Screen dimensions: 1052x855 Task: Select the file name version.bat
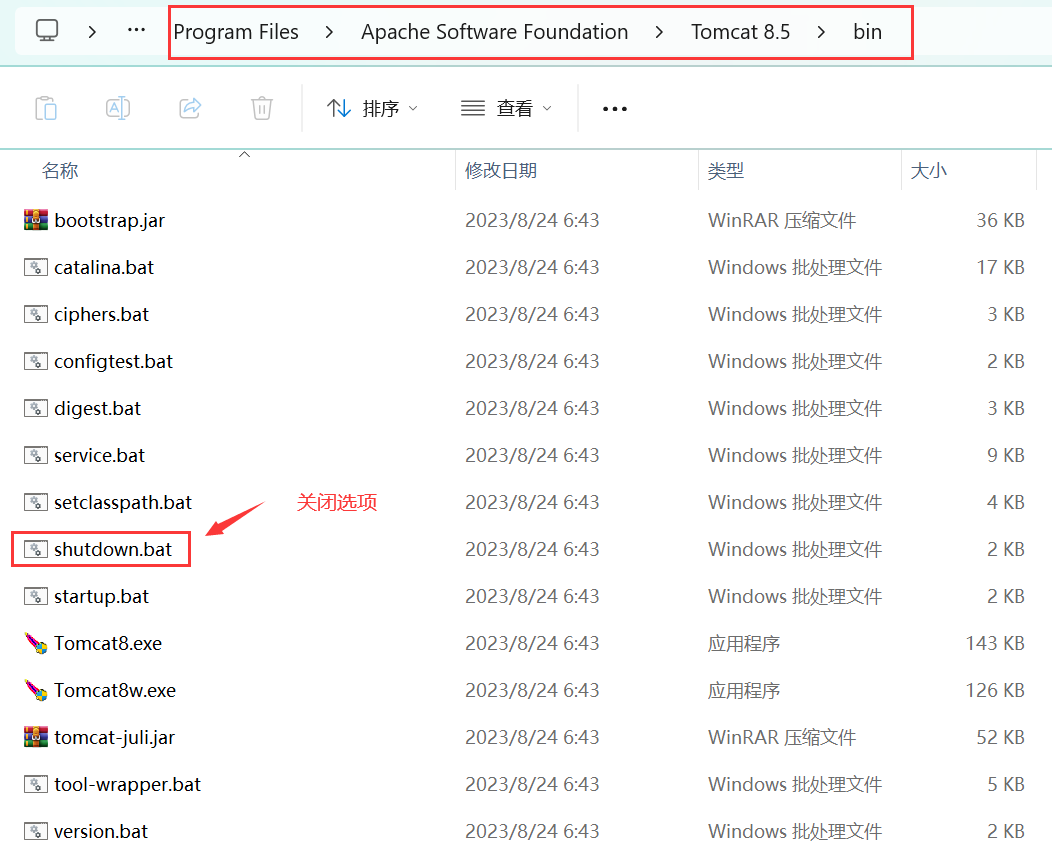click(101, 831)
